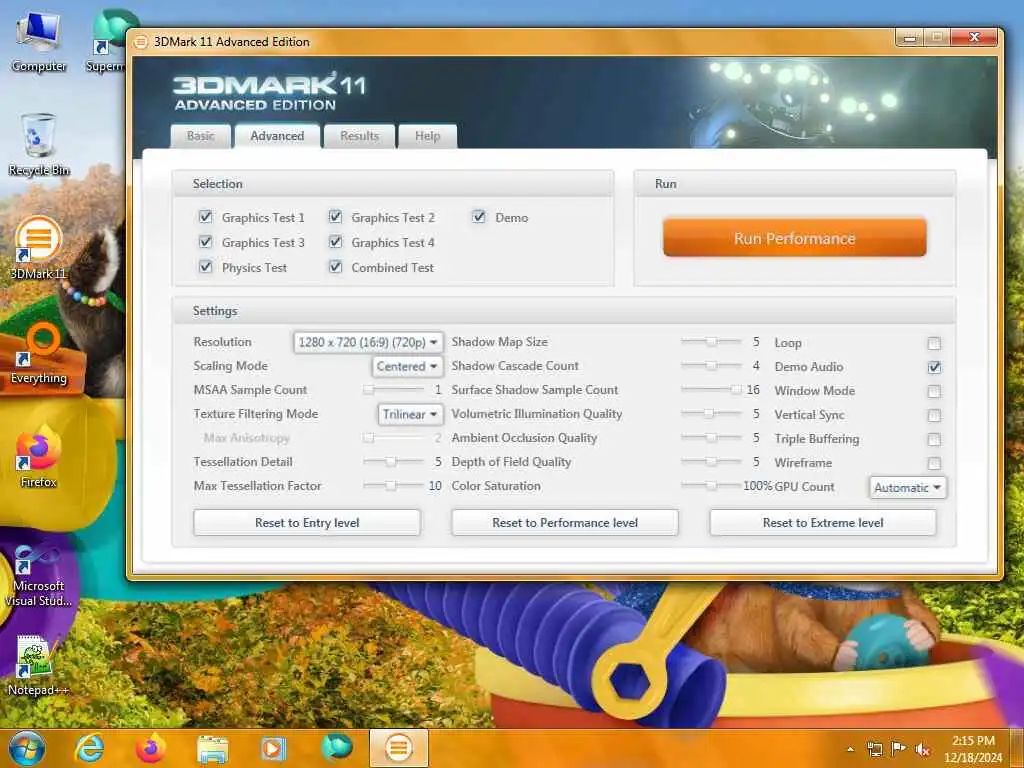This screenshot has height=768, width=1024.
Task: Uncheck the Demo checkbox
Action: click(x=479, y=217)
